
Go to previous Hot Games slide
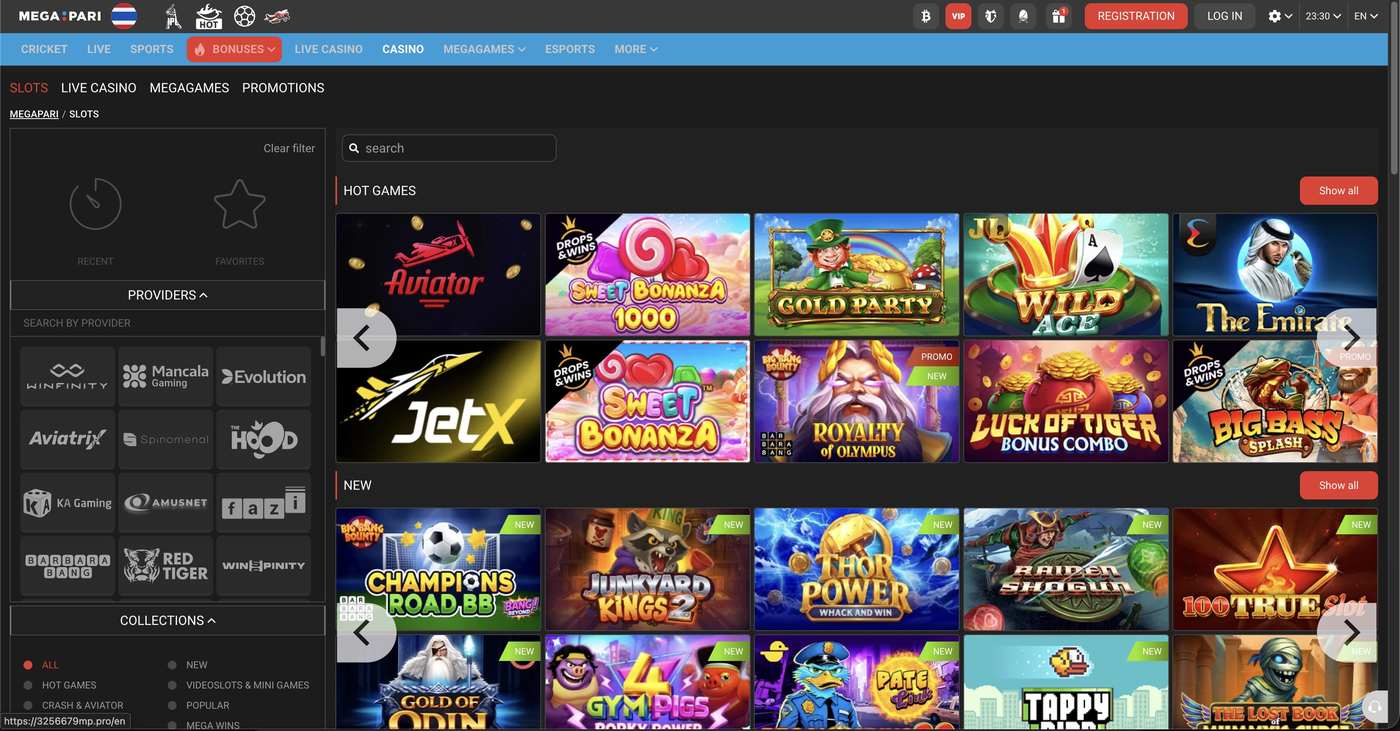coord(364,338)
